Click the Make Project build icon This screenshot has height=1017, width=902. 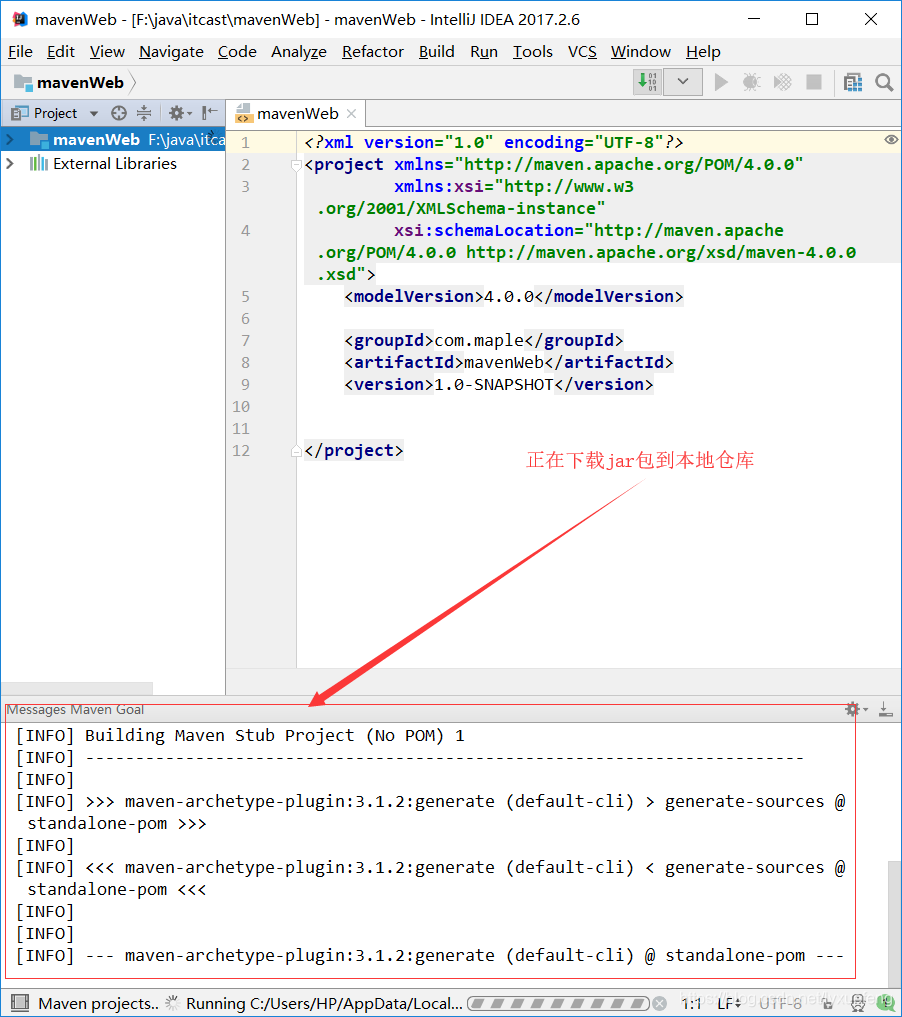647,82
